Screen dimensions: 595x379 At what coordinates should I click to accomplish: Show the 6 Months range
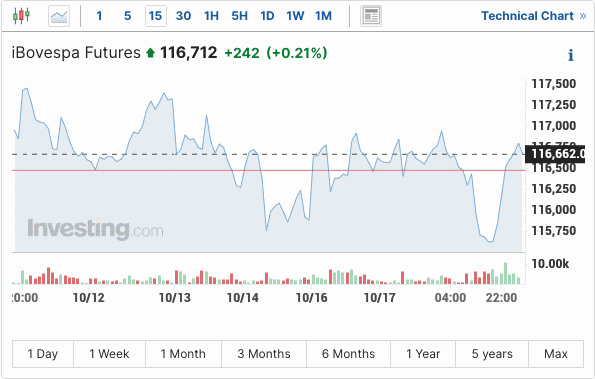coord(348,354)
